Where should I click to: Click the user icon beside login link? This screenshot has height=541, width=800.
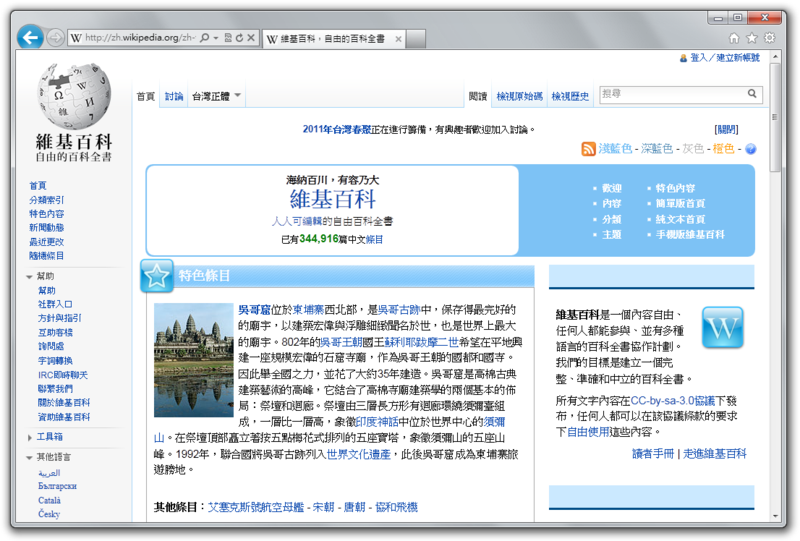point(683,58)
